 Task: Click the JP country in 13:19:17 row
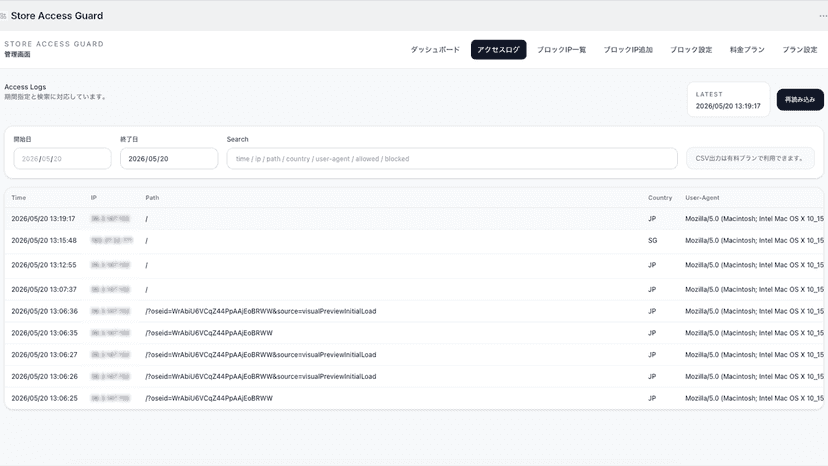pyautogui.click(x=652, y=219)
